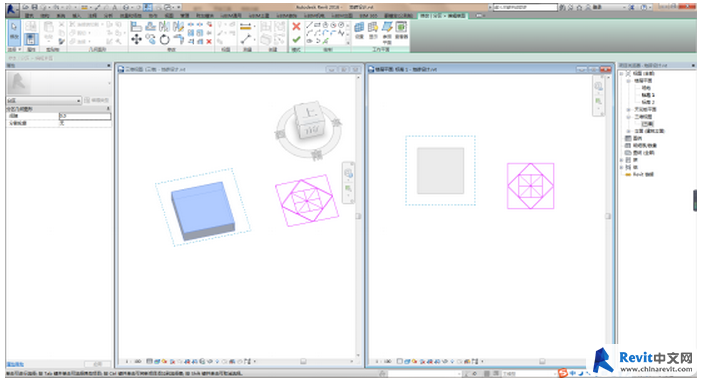The image size is (703, 381).
Task: Pick the Inscribed Polygon draw tool
Action: (325, 25)
